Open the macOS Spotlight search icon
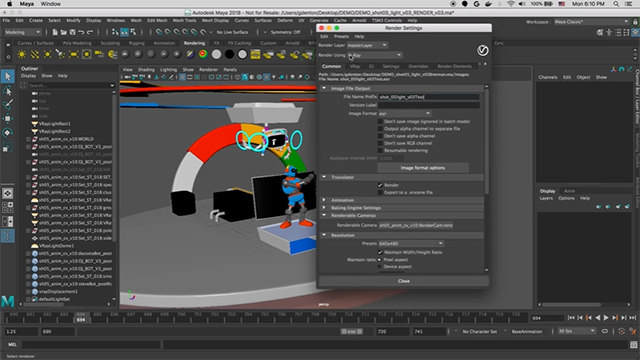 616,4
